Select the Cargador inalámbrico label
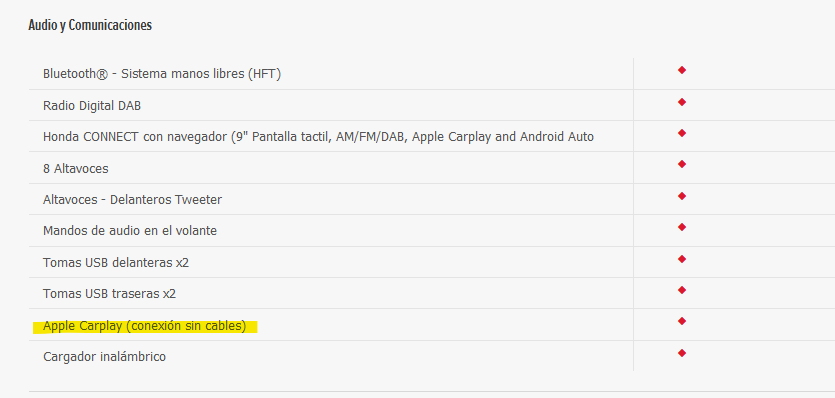Screen dimensions: 835x398 pyautogui.click(x=104, y=356)
